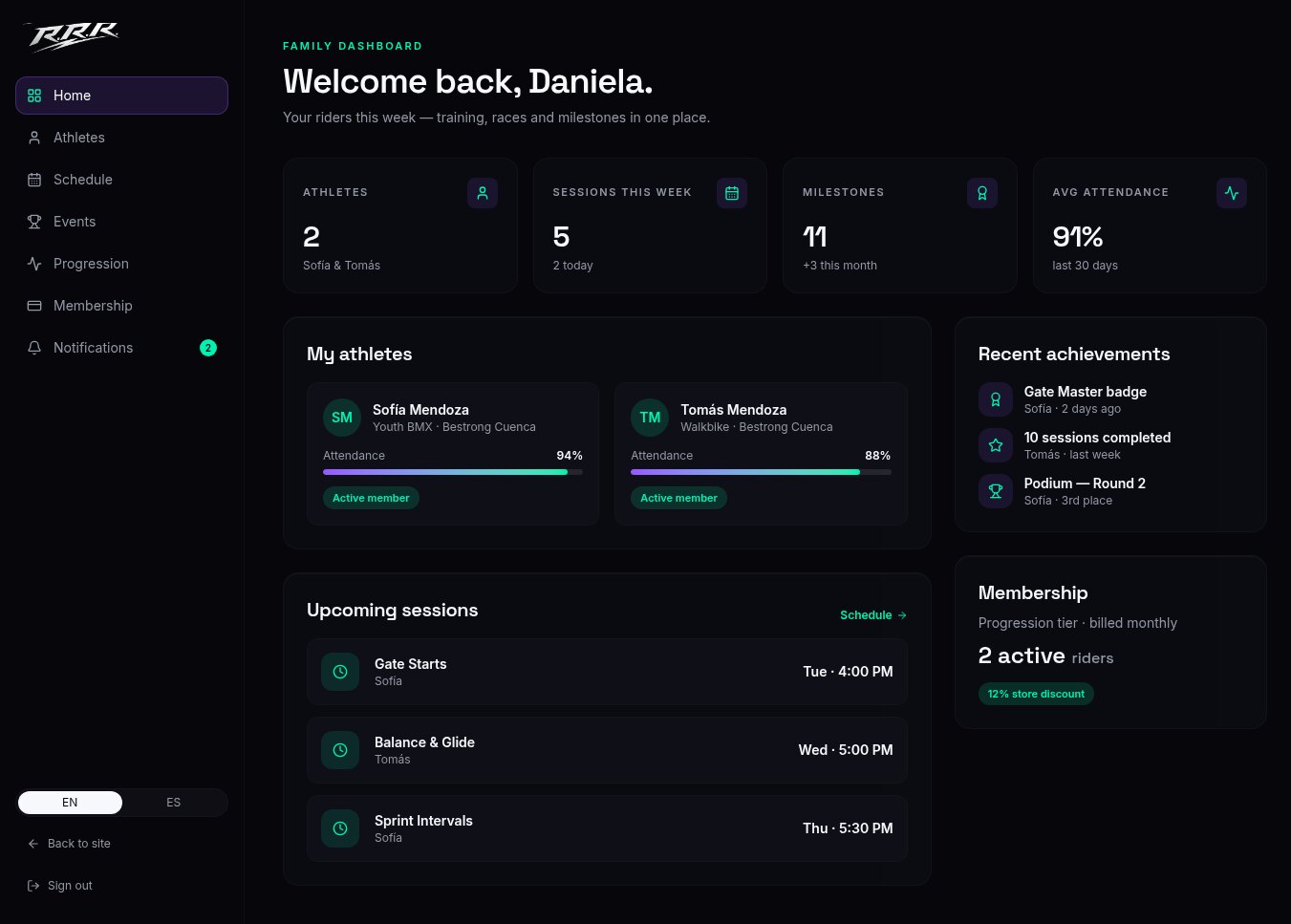Select the Balance & Glide session title

[x=424, y=742]
